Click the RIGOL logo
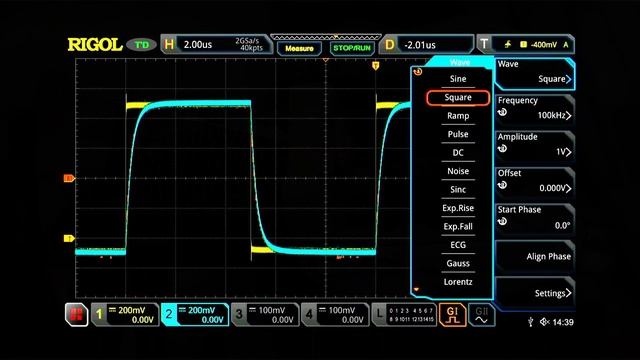This screenshot has width=640, height=360. (x=95, y=44)
